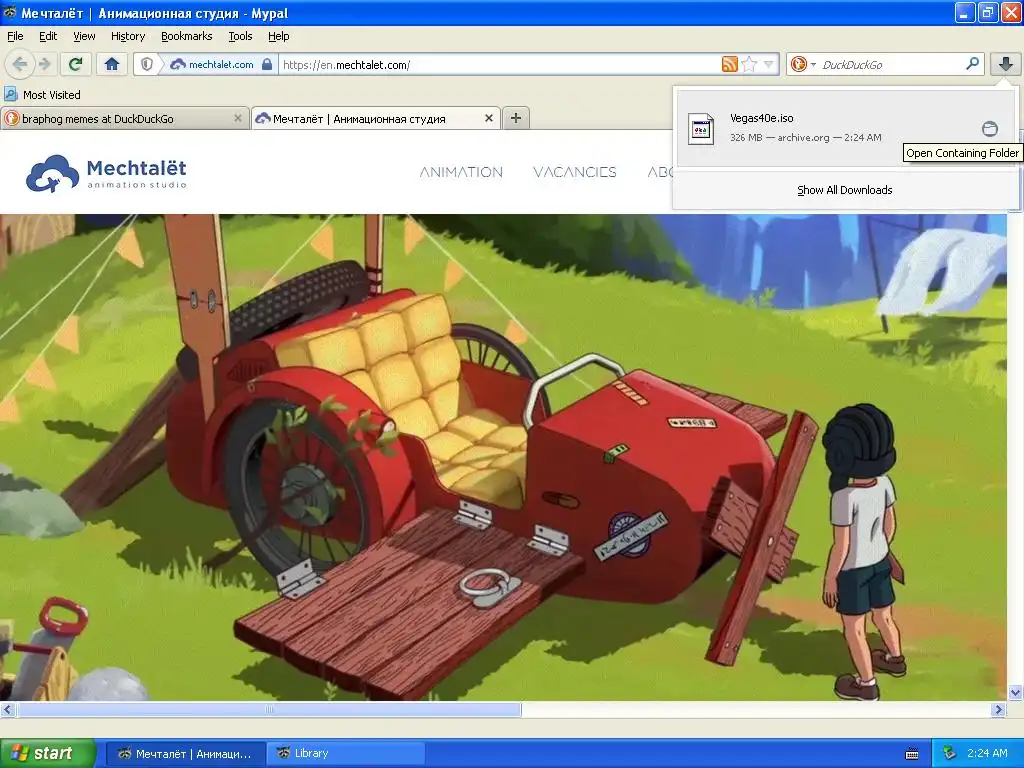
Task: Click the horizontal scrollbar thumb
Action: coord(269,709)
